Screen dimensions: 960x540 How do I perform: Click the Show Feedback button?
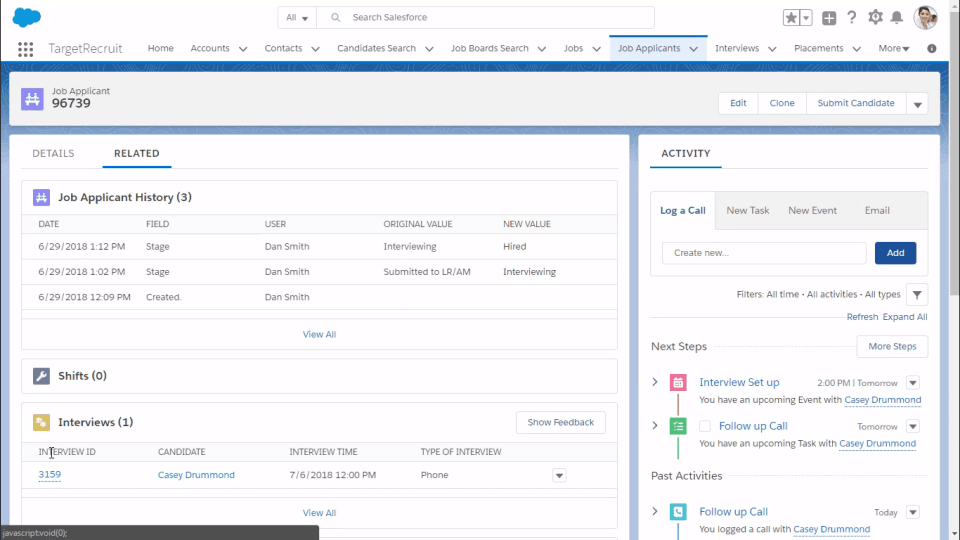click(x=560, y=422)
